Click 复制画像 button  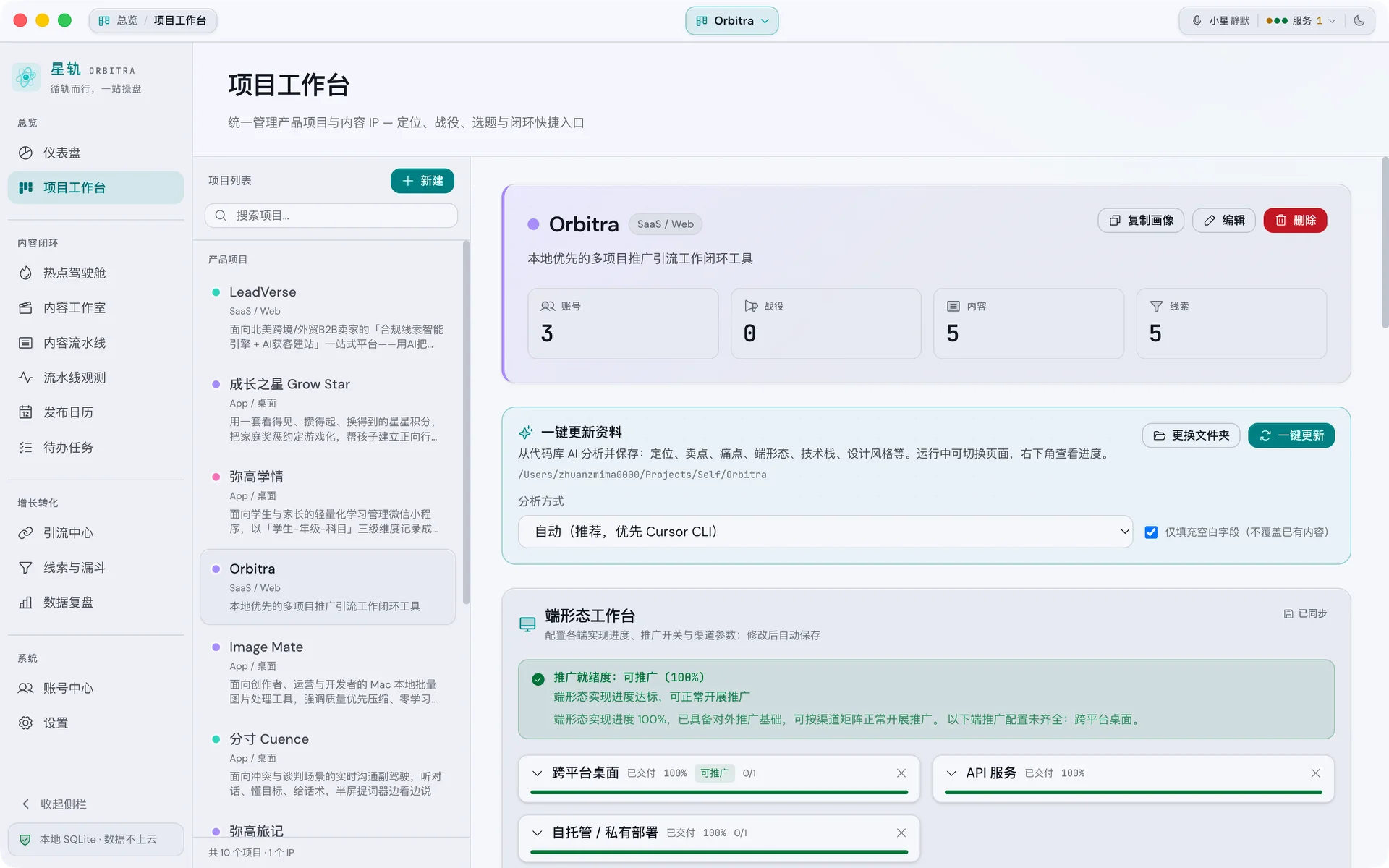click(1141, 221)
